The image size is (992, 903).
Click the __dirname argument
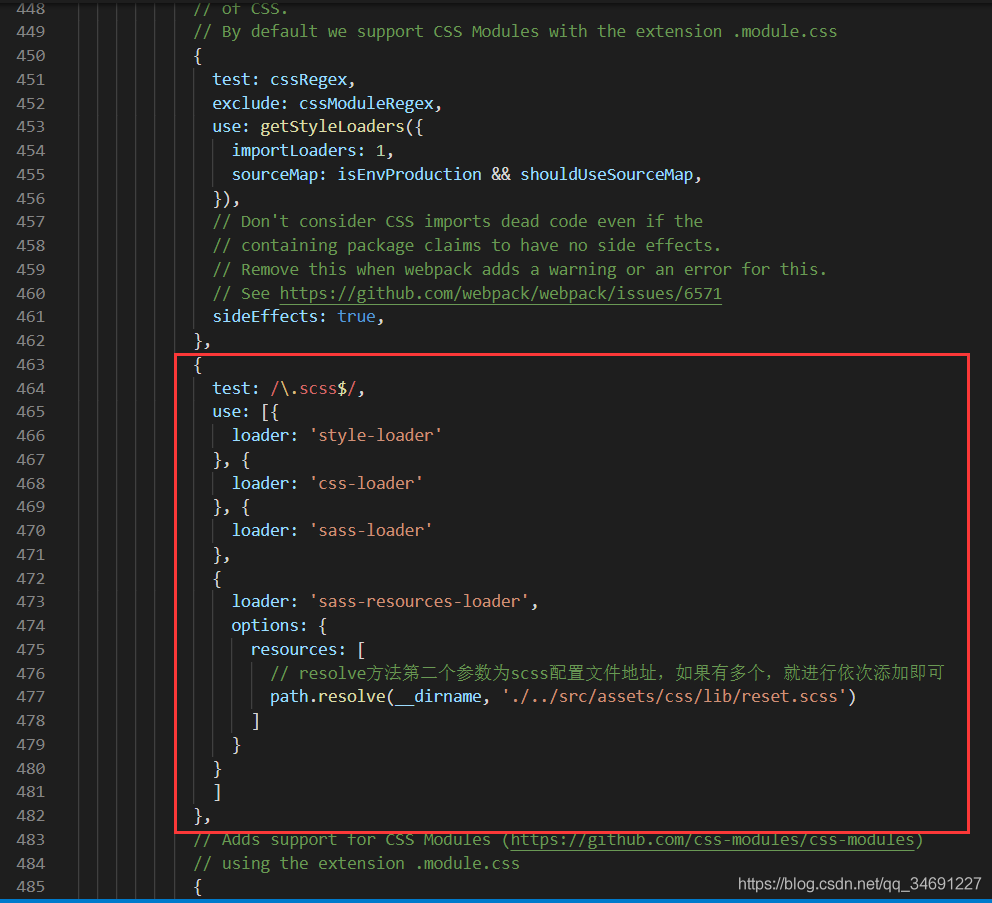coord(438,696)
